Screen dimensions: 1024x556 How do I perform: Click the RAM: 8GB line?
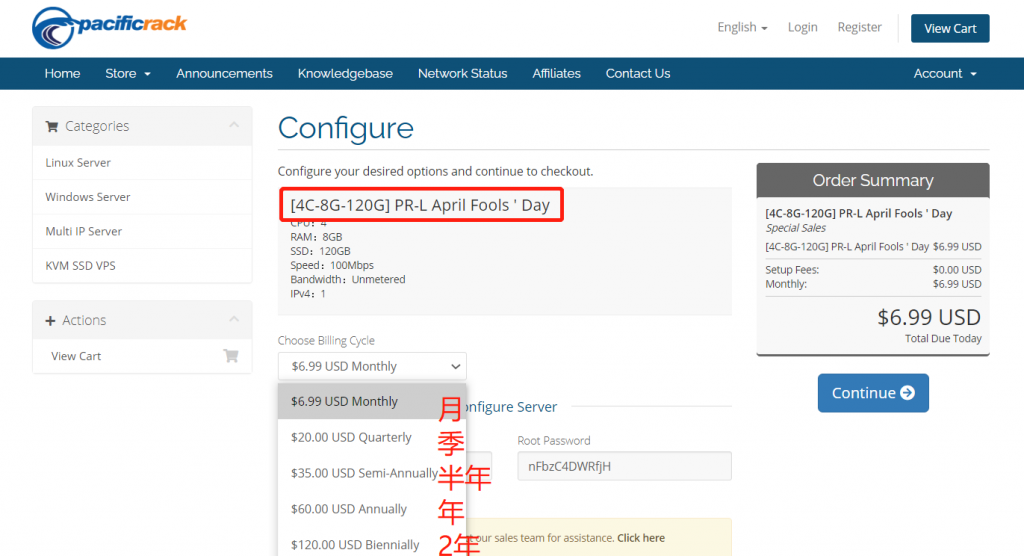point(316,237)
